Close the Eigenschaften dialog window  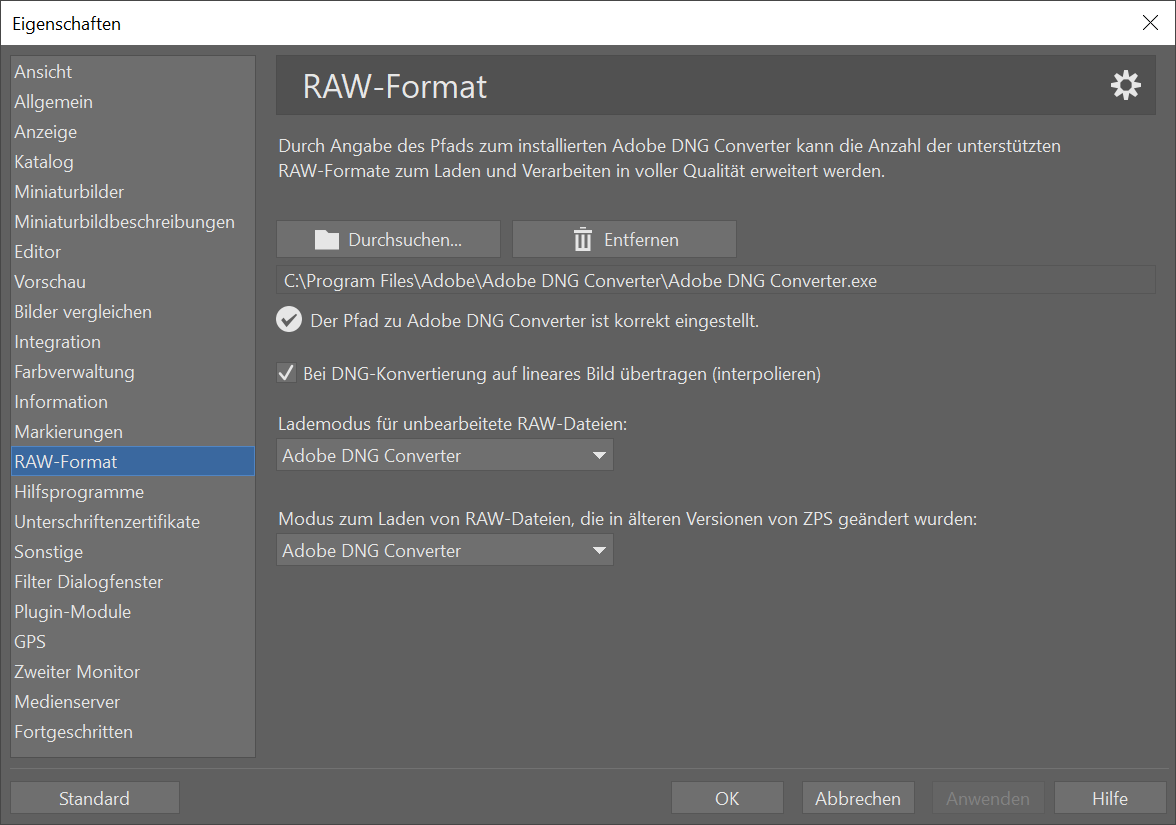(1150, 23)
